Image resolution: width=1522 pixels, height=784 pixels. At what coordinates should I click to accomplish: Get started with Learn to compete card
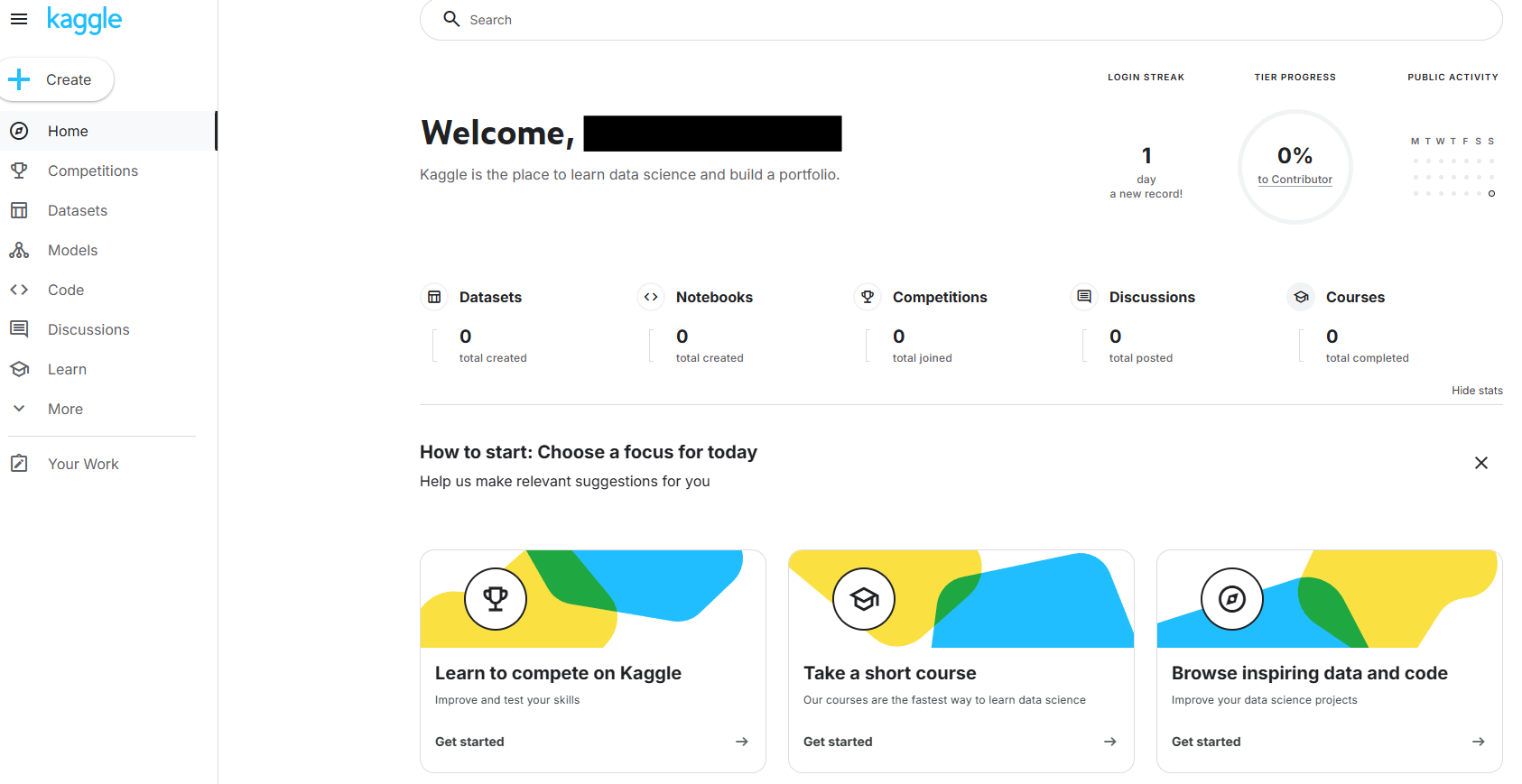(x=470, y=742)
